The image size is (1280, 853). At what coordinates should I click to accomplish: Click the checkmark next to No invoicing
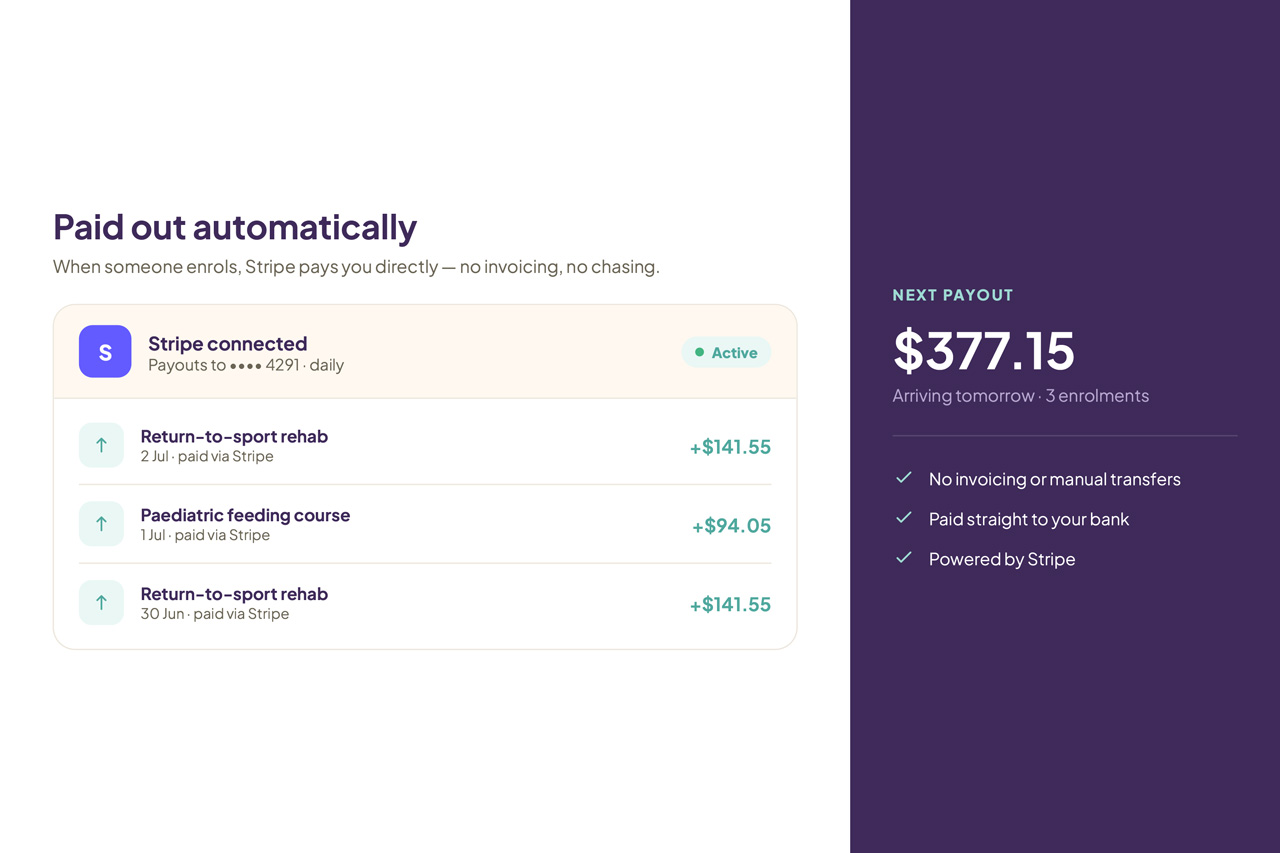904,478
